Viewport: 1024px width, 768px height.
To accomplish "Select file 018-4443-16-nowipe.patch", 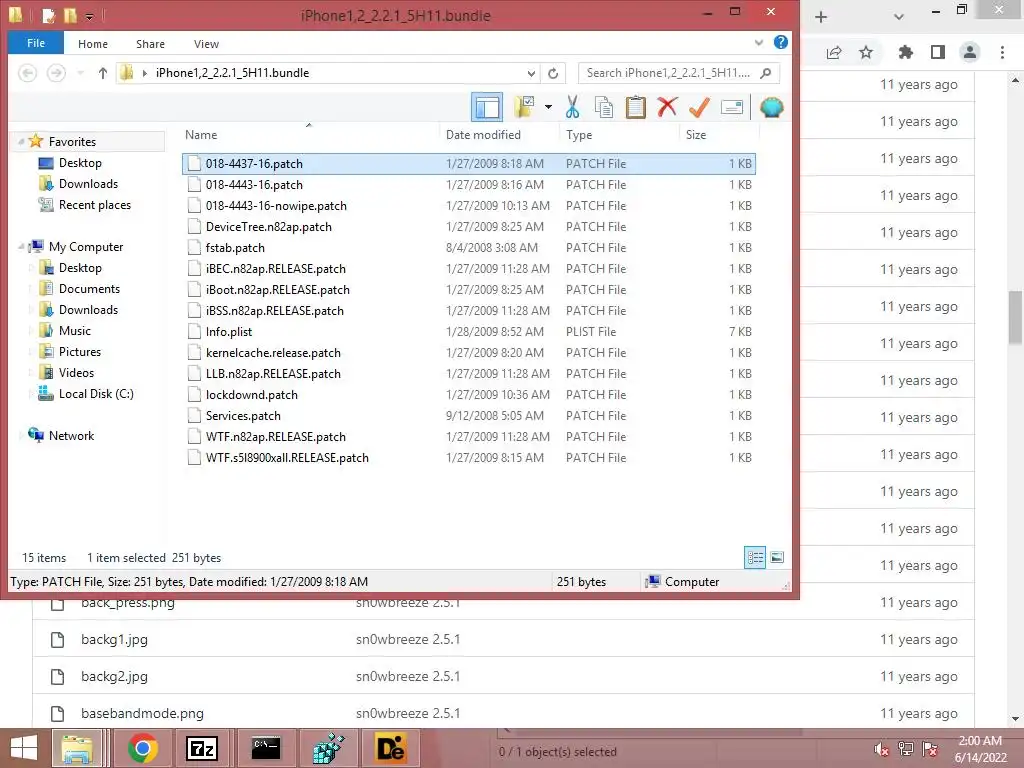I will tap(469, 206).
